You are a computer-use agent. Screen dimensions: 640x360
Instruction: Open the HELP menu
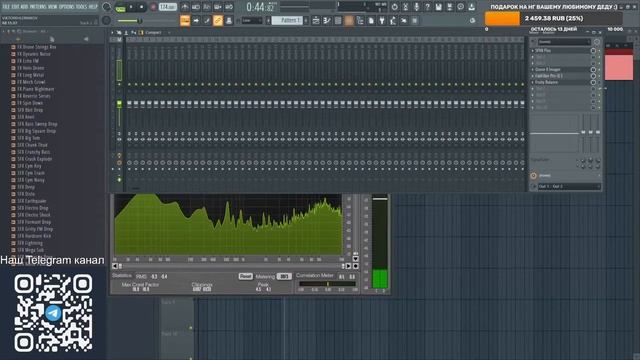(93, 7)
